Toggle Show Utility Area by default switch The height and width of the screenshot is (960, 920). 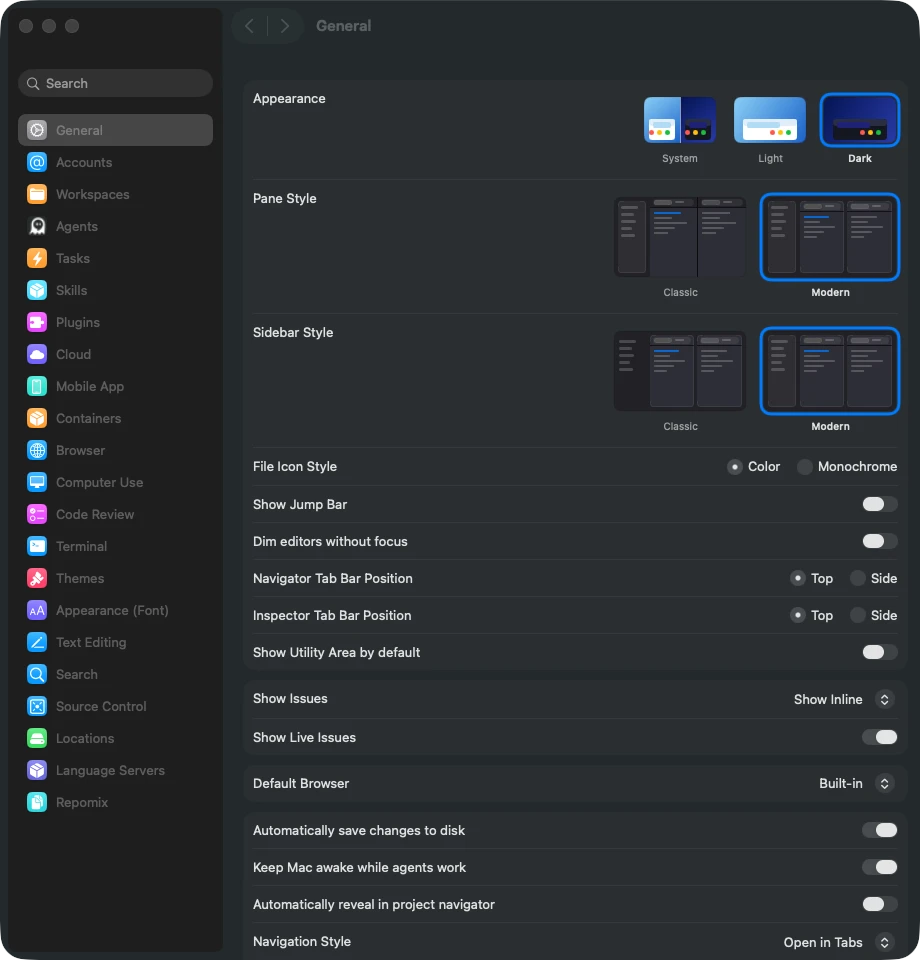click(880, 652)
